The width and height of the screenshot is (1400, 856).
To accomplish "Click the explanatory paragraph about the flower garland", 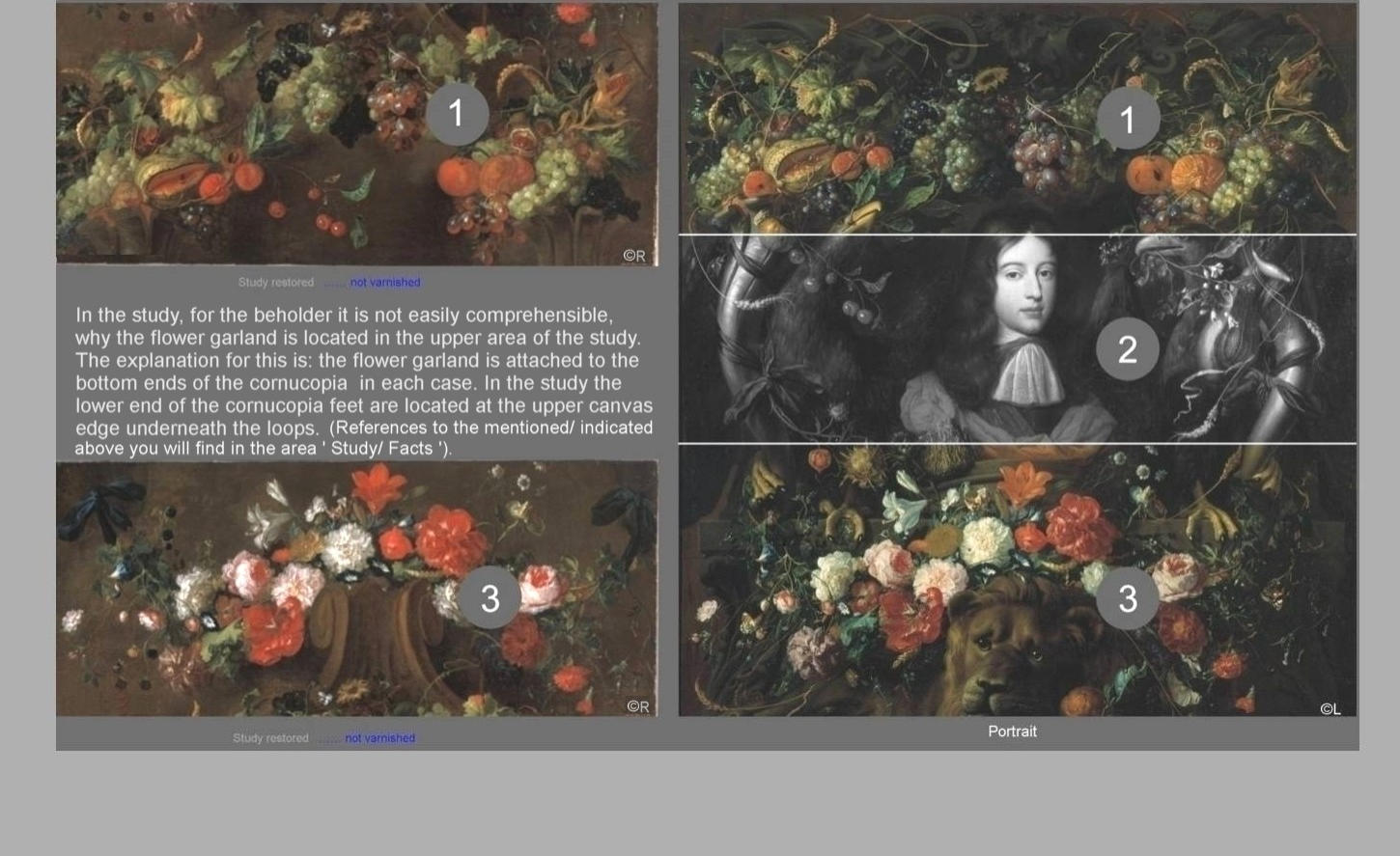I will (363, 372).
